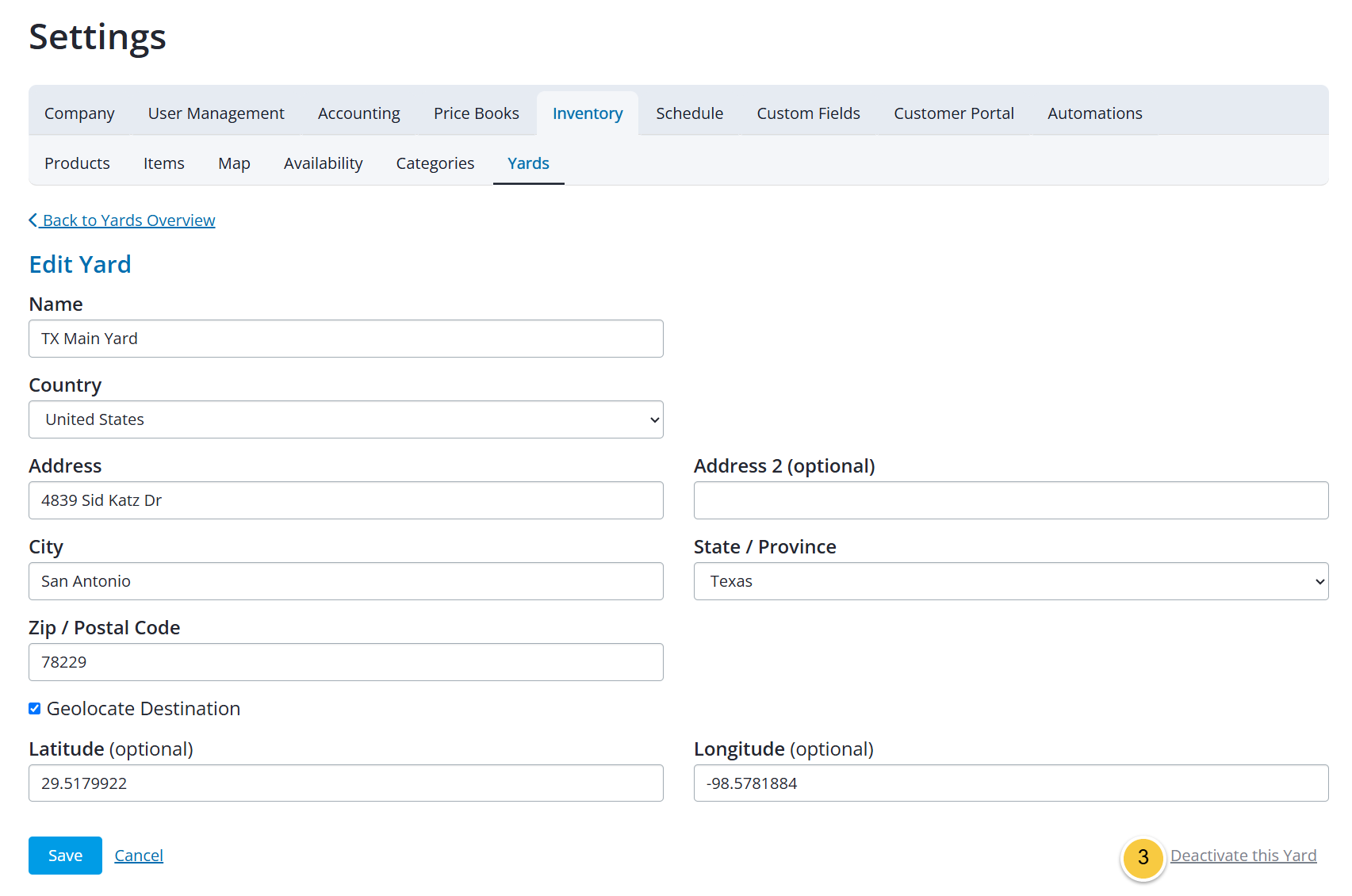Viewport: 1352px width, 896px height.
Task: Open Custom Fields tab
Action: tap(808, 113)
